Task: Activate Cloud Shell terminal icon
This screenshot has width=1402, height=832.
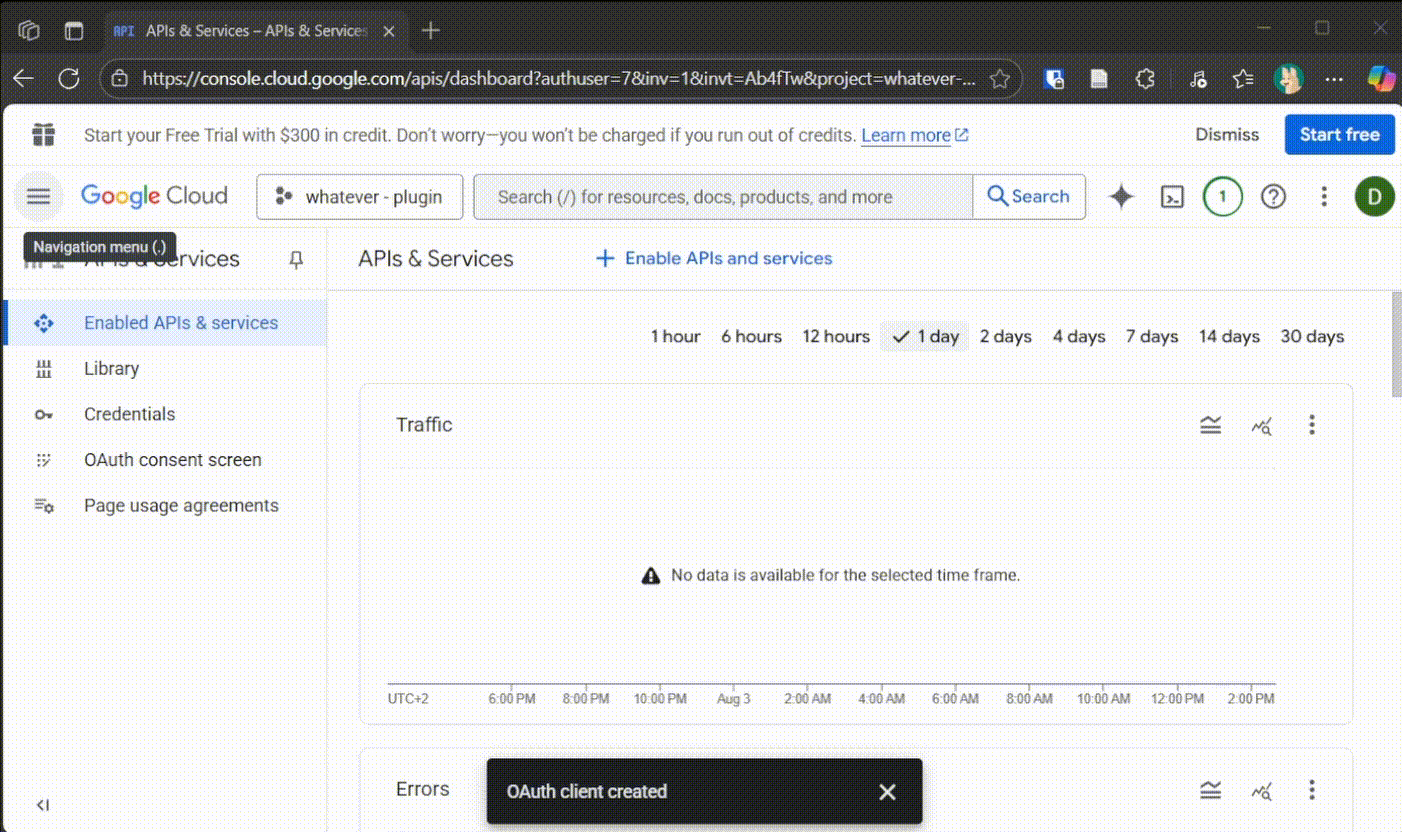Action: [x=1172, y=197]
